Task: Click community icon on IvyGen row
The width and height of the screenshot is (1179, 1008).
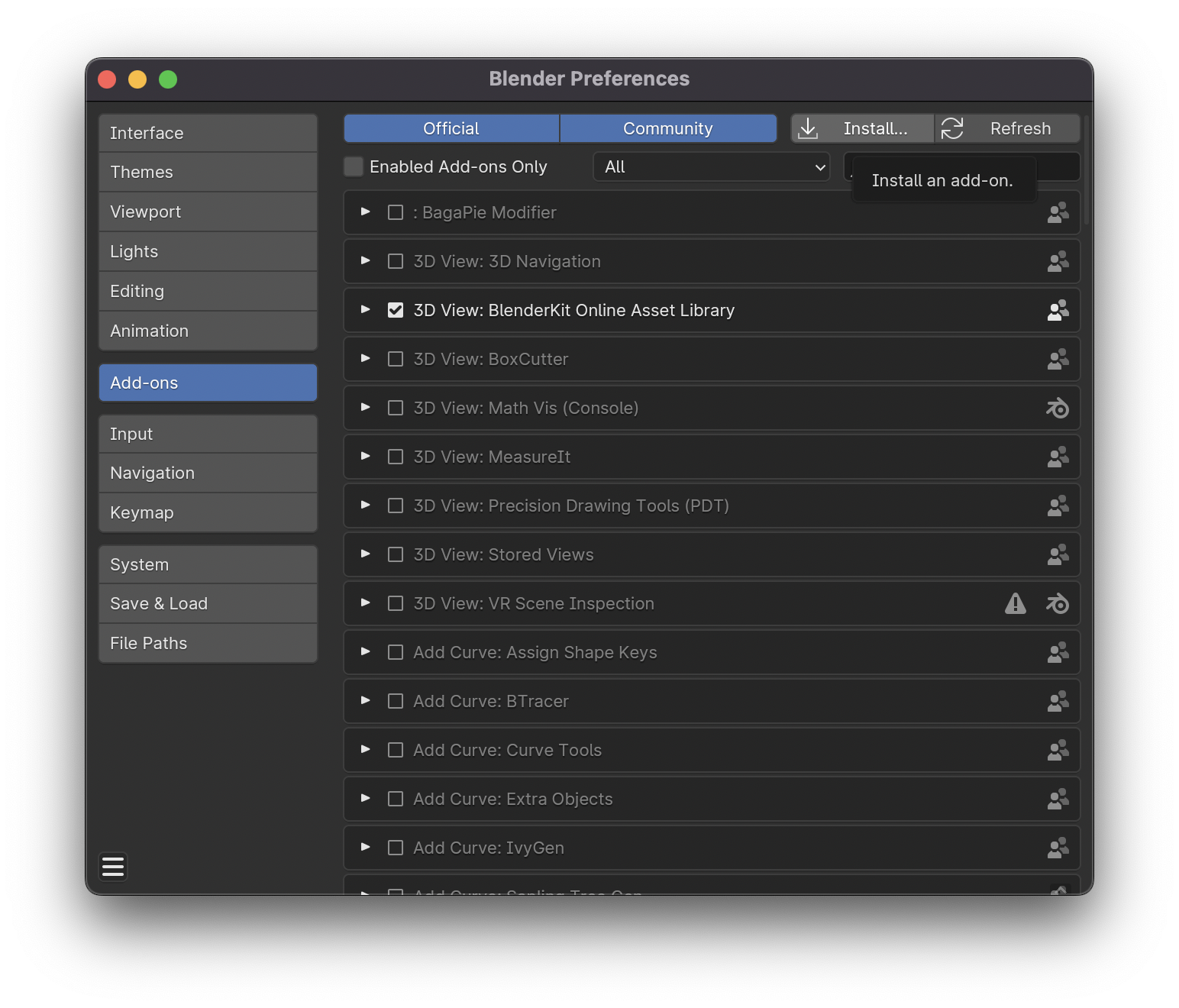Action: click(x=1058, y=848)
